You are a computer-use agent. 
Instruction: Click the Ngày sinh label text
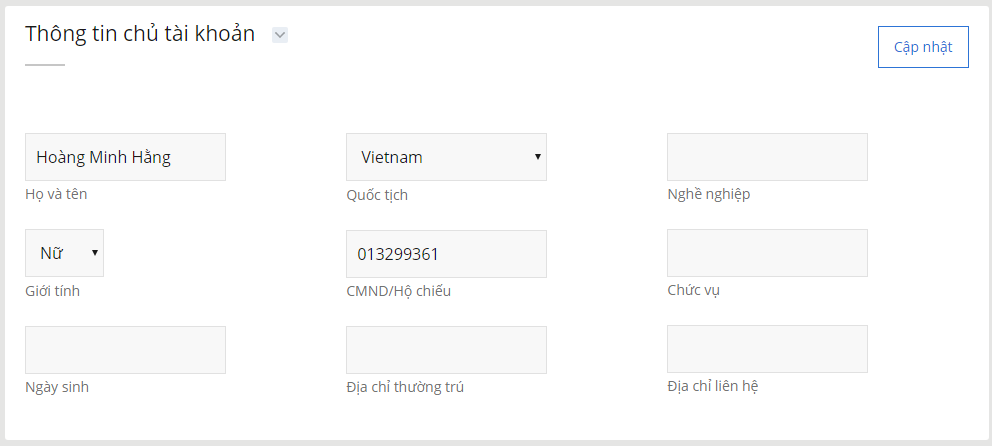pyautogui.click(x=57, y=387)
